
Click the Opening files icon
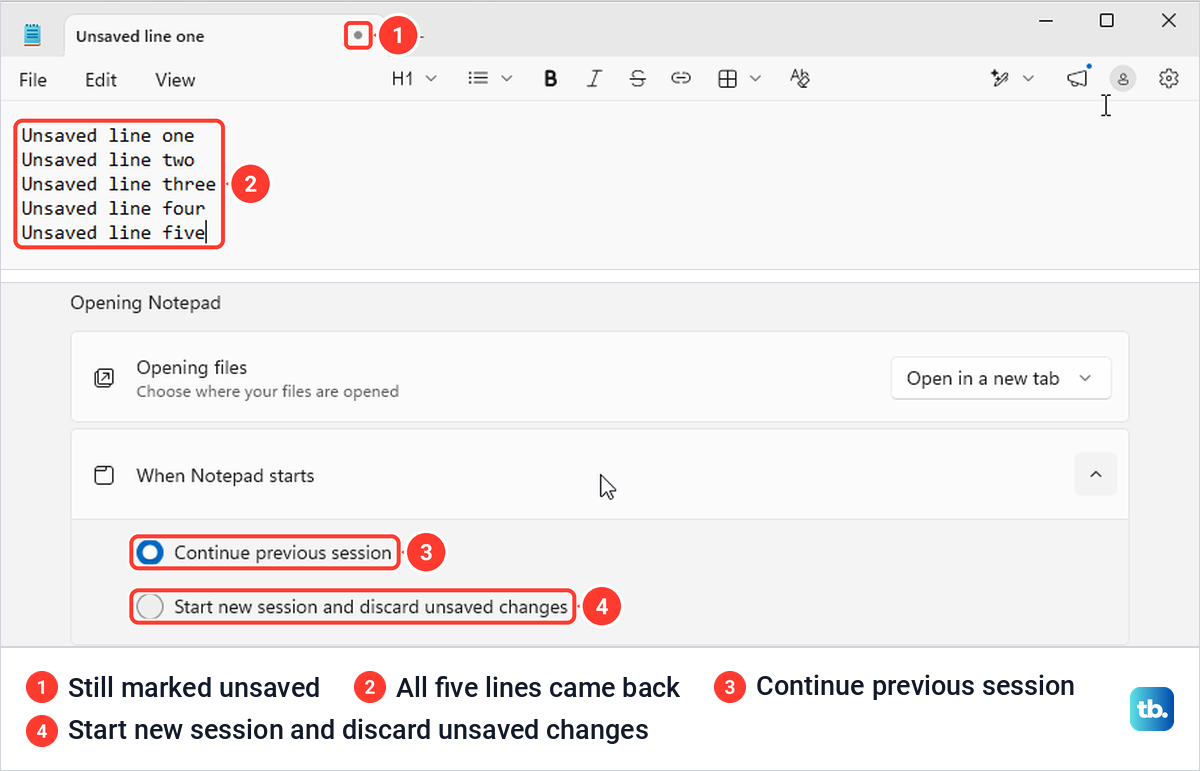[104, 378]
